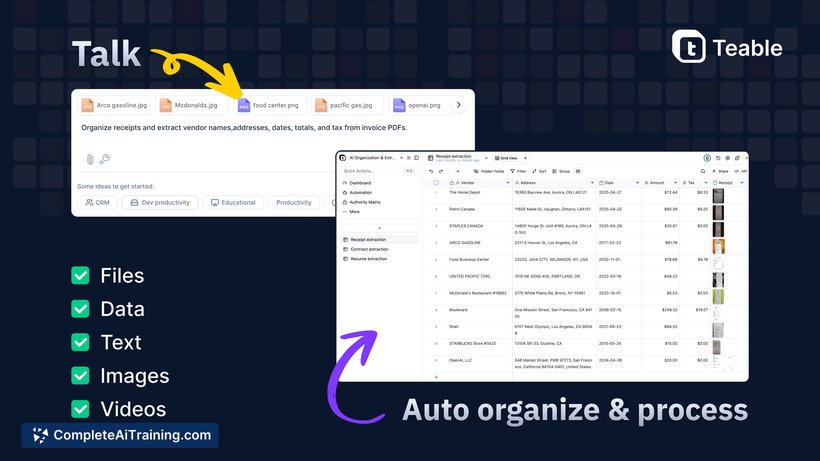Select the Receipt extraction table in the sidebar

[379, 239]
